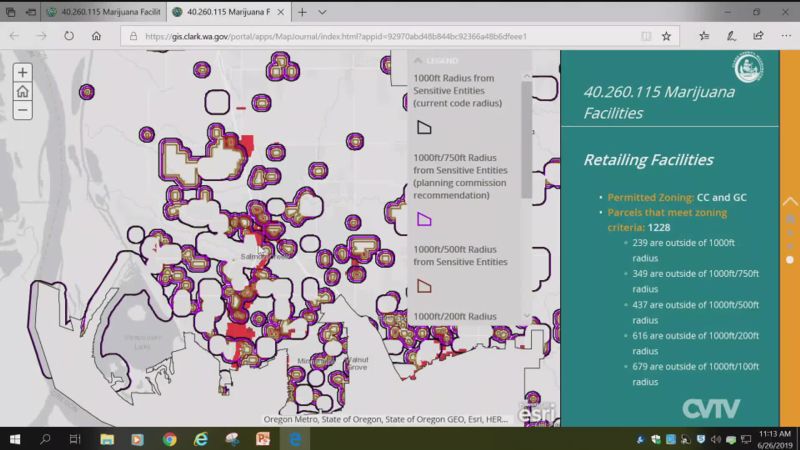The height and width of the screenshot is (450, 800).
Task: Click the purple 1000ft/750ft legend swatch
Action: [424, 219]
